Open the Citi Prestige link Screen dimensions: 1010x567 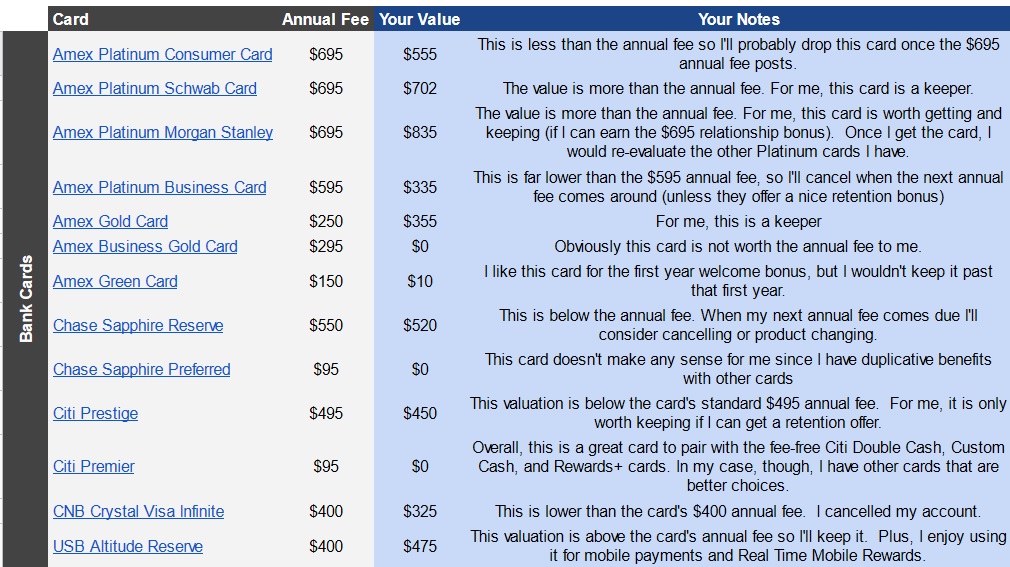[x=95, y=413]
